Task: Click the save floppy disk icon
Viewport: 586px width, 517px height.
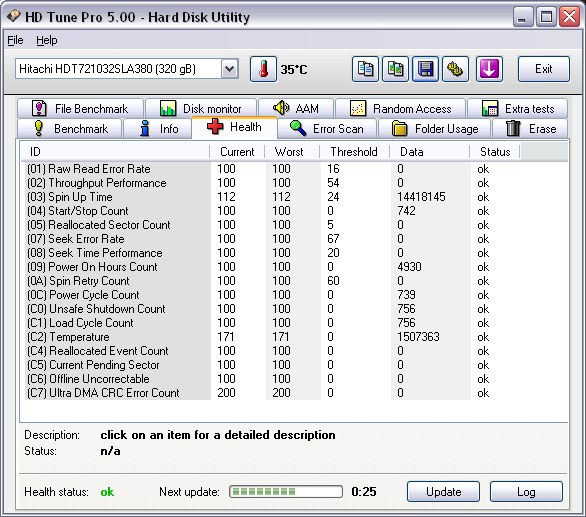Action: (425, 69)
